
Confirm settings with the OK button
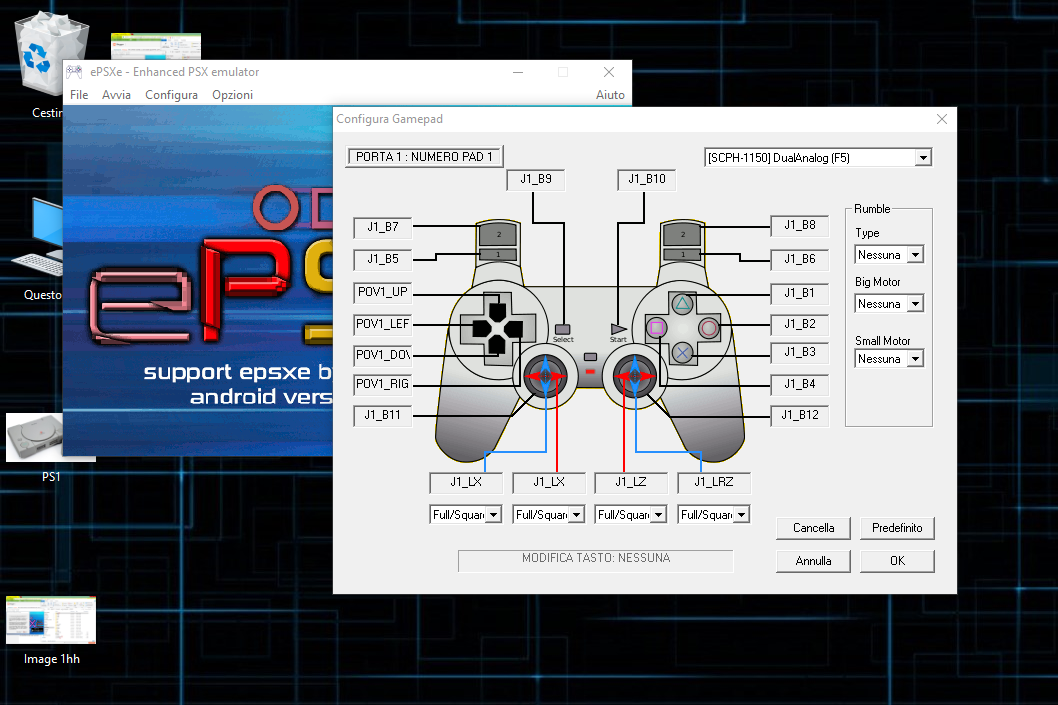(x=897, y=561)
